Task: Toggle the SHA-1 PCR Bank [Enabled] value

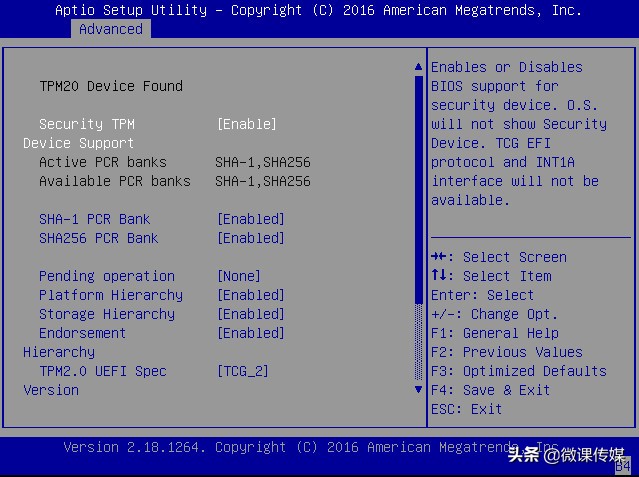Action: 251,219
